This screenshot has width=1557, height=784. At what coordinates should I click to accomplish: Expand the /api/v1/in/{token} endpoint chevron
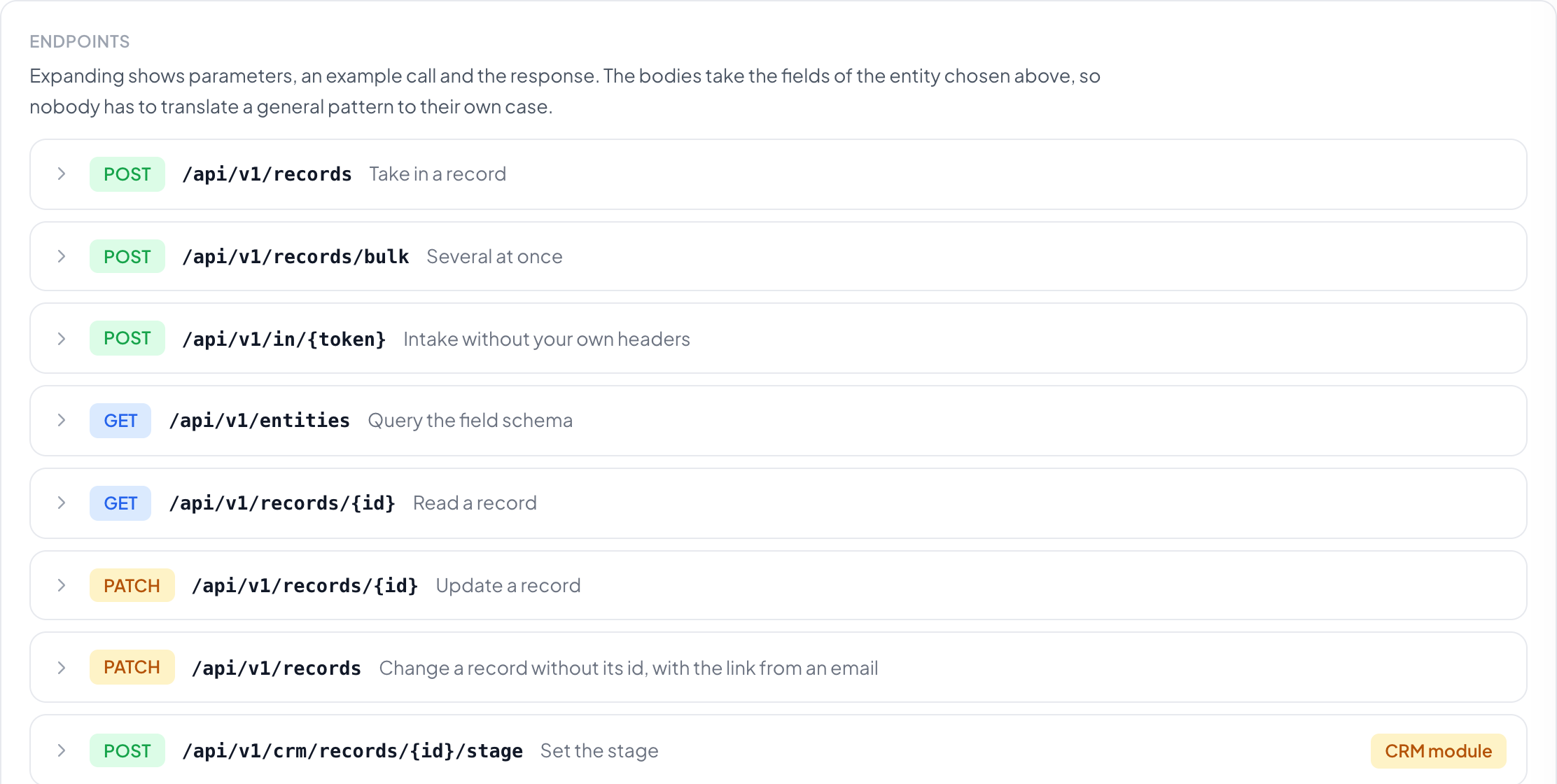pos(62,339)
